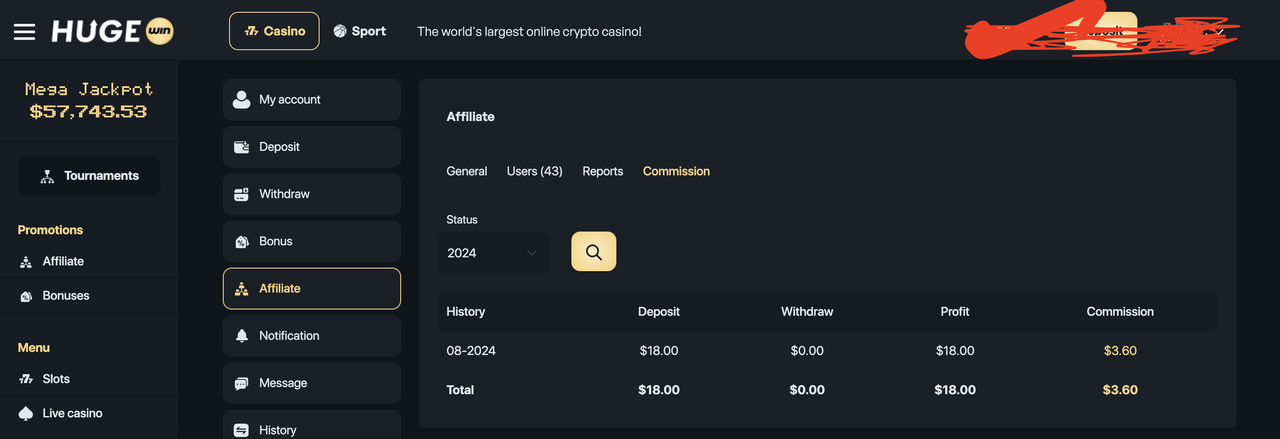
Task: Click the chevron arrow in year selector
Action: pos(531,253)
